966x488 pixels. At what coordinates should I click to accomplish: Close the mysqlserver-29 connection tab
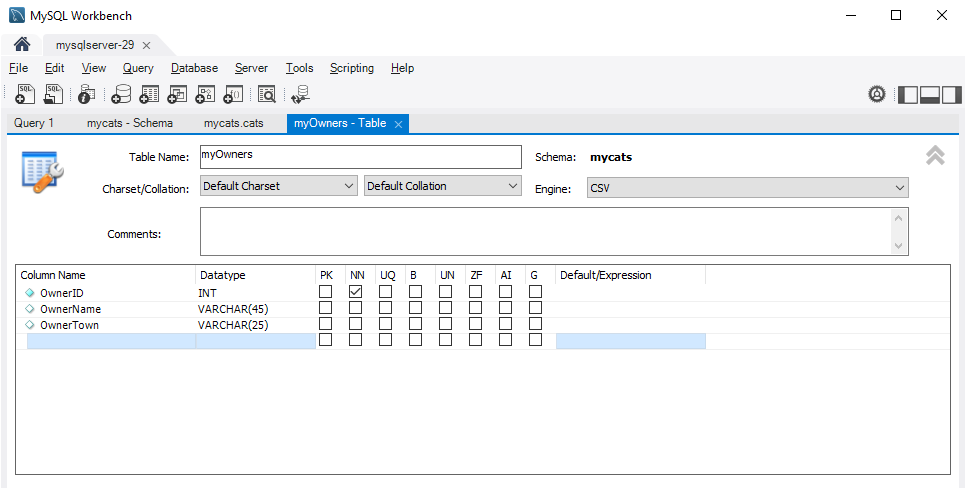pyautogui.click(x=146, y=45)
